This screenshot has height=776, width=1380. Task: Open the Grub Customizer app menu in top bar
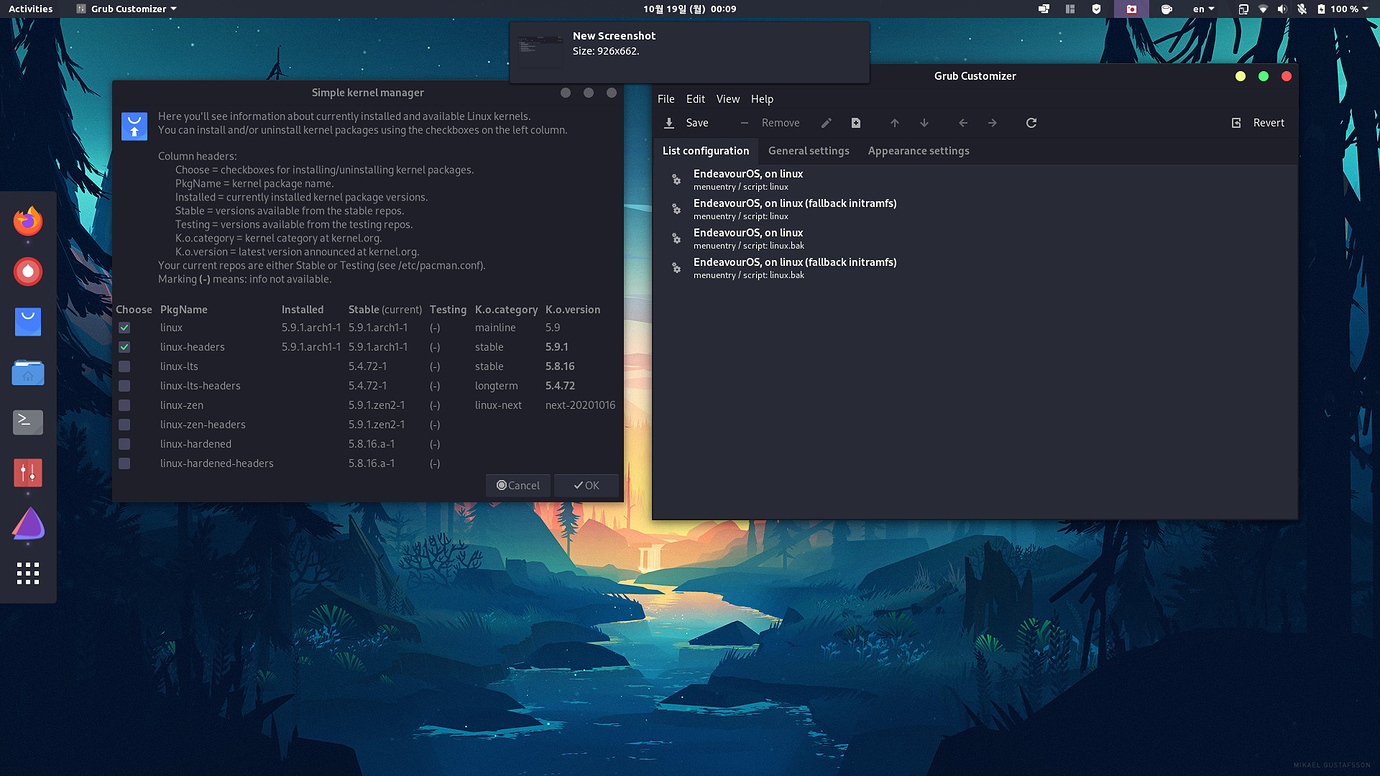click(127, 9)
